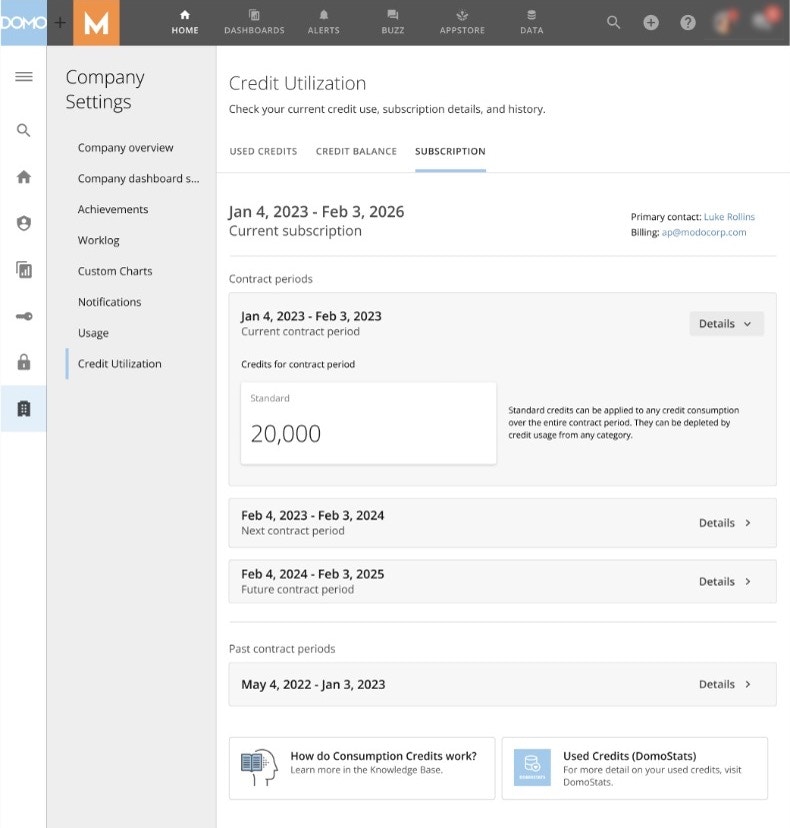Open Custom Charts settings
Image resolution: width=790 pixels, height=828 pixels.
(115, 271)
